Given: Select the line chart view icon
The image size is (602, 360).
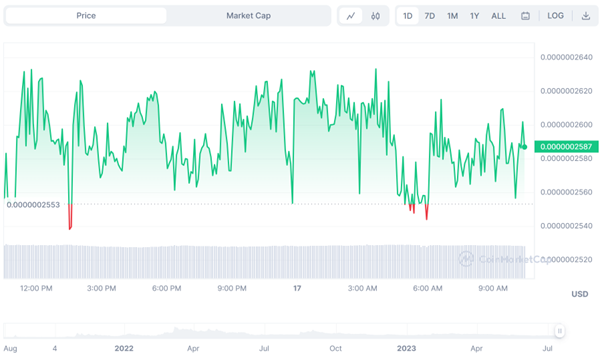Looking at the screenshot, I should [351, 16].
